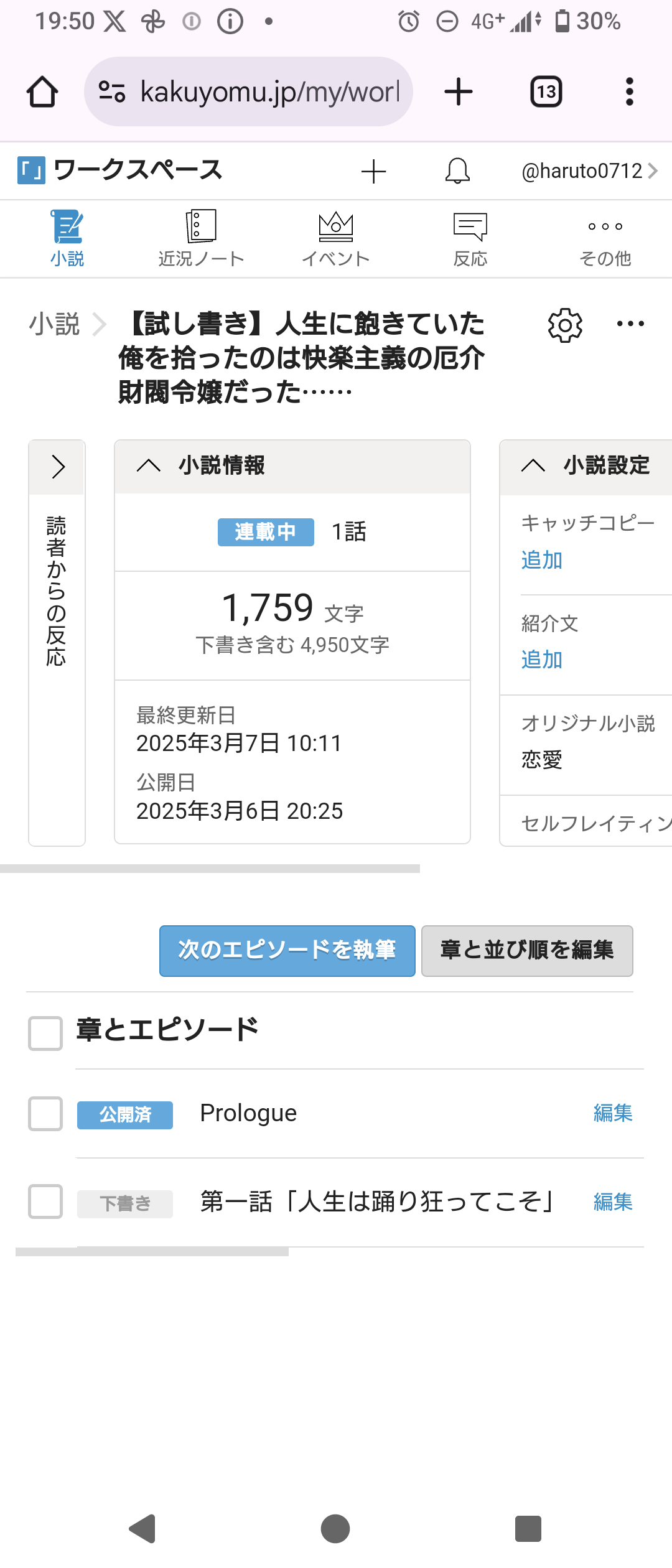Switch to the 近況ノート tab
The width and height of the screenshot is (672, 1568).
[201, 240]
